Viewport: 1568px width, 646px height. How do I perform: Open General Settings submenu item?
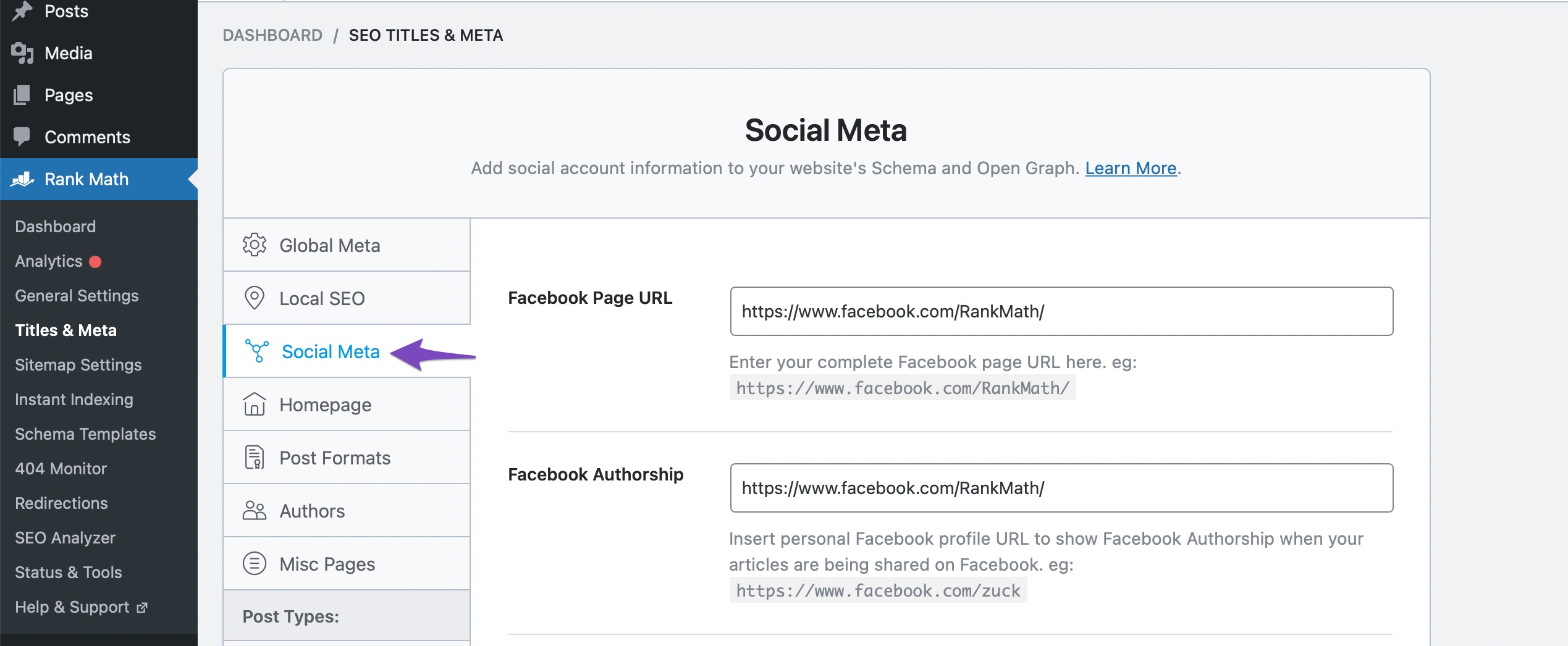tap(77, 296)
